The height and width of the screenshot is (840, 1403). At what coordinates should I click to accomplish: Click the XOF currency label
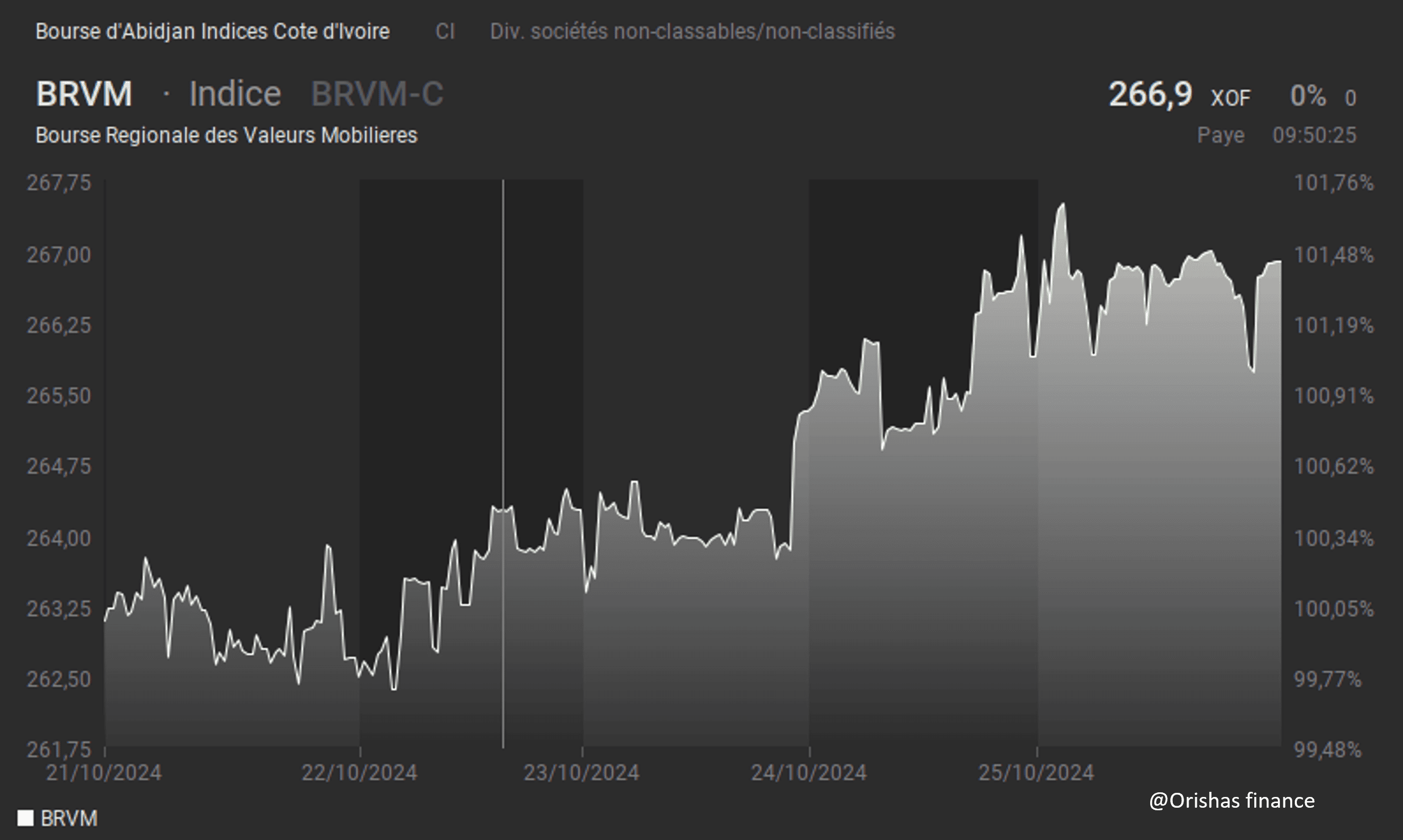point(1230,98)
